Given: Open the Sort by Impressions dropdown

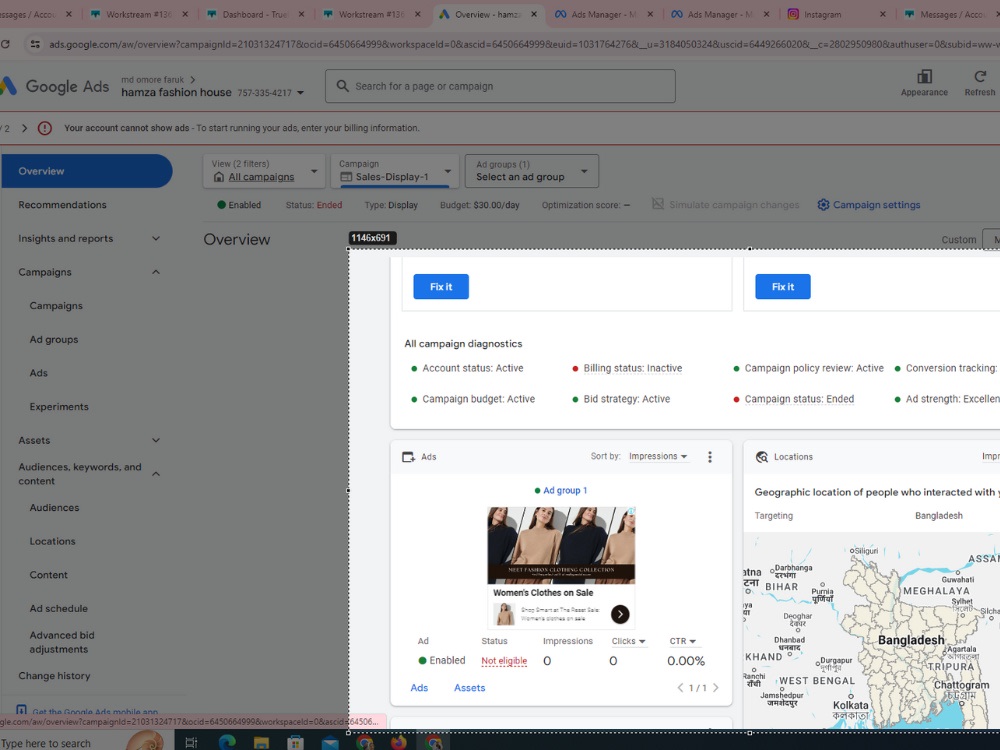Looking at the screenshot, I should coord(658,457).
